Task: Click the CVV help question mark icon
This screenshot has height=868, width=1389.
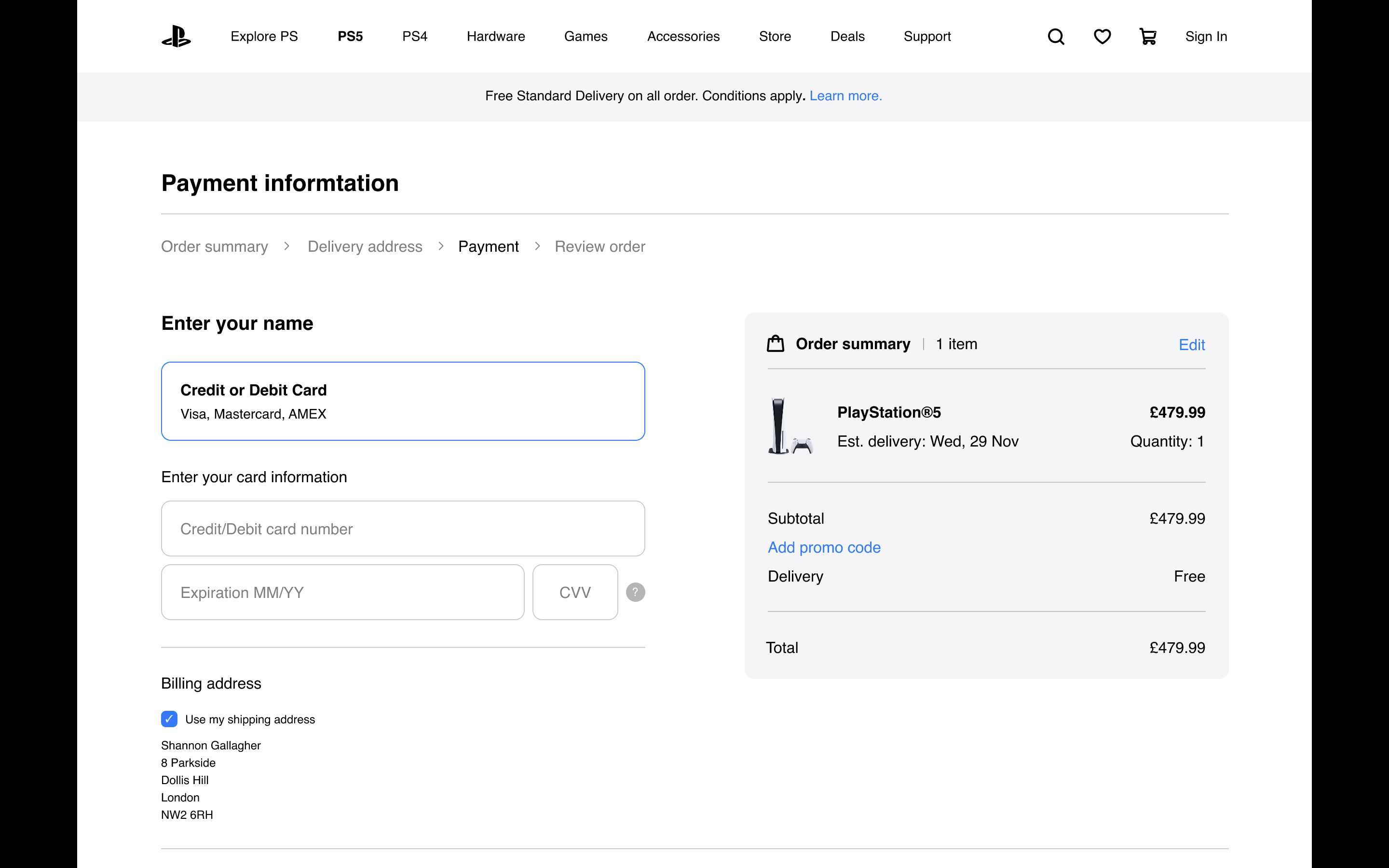Action: coord(635,592)
